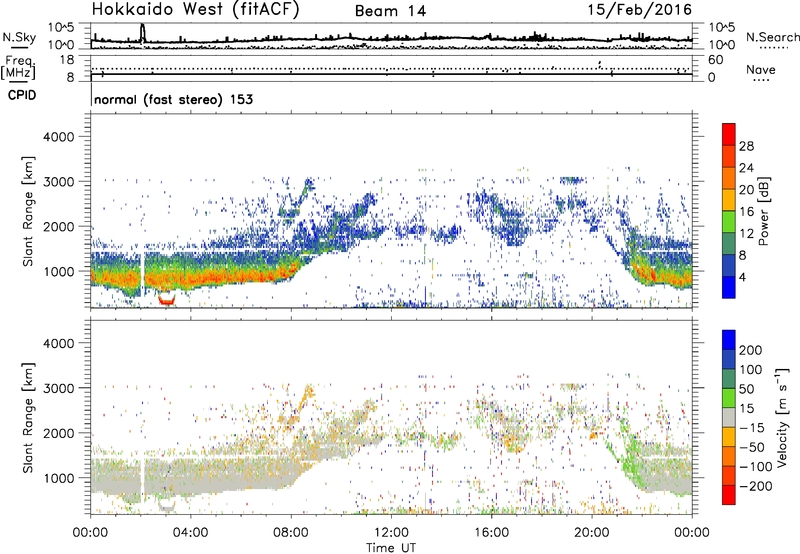Click the red near-range echo patch around 03:00

167,299
